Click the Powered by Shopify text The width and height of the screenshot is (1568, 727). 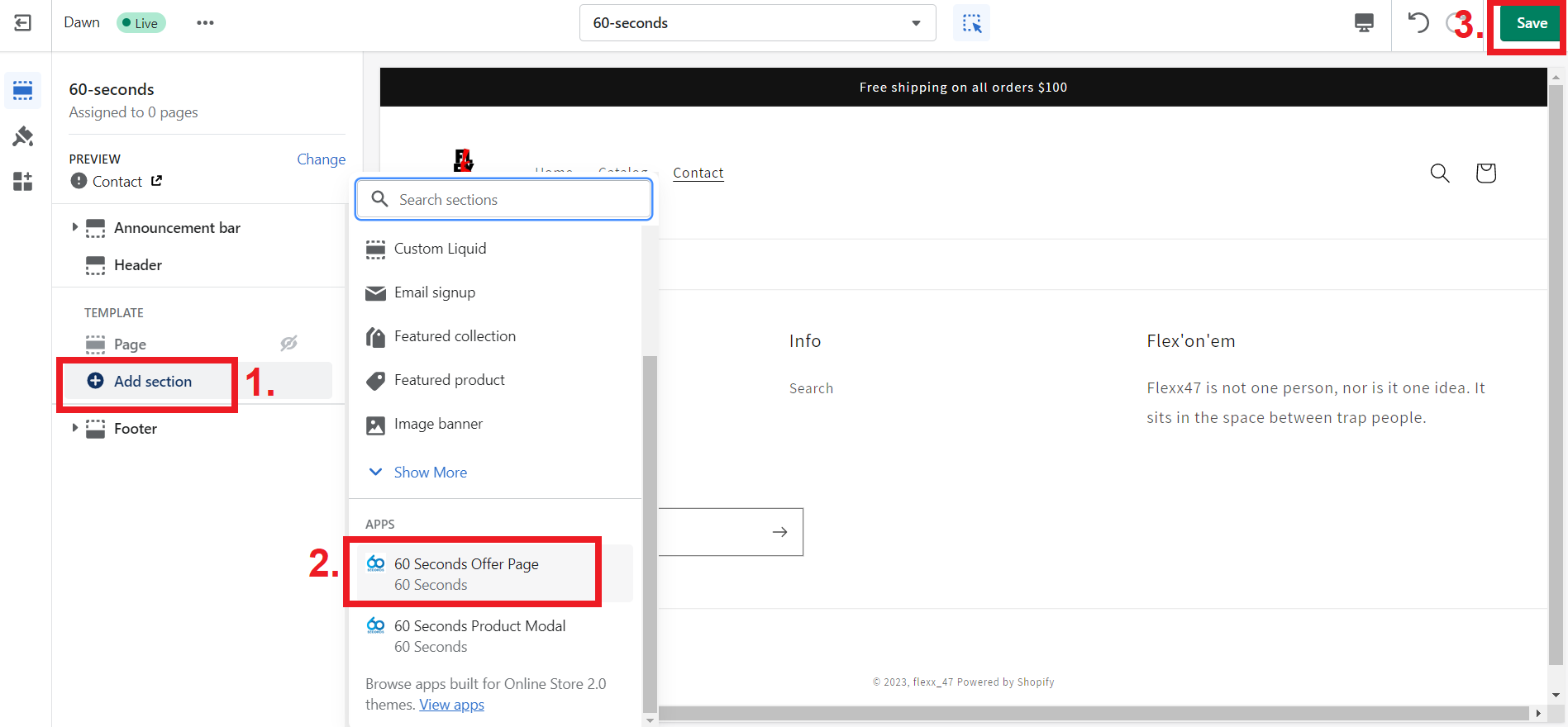point(1005,682)
